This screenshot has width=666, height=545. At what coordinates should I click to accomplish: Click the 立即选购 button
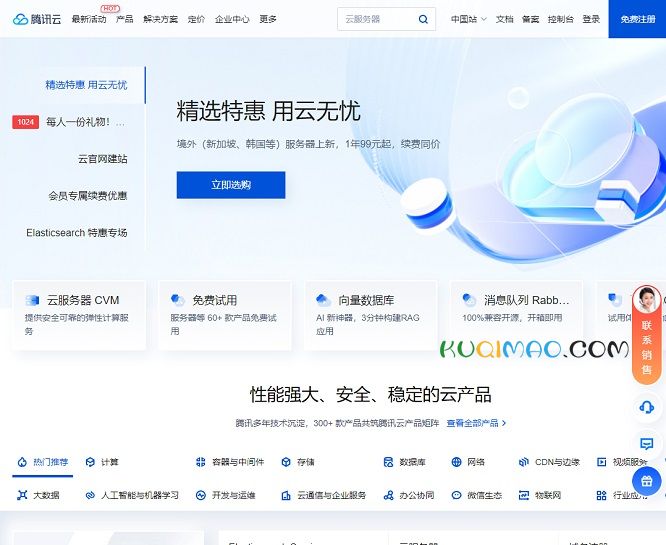click(x=231, y=185)
